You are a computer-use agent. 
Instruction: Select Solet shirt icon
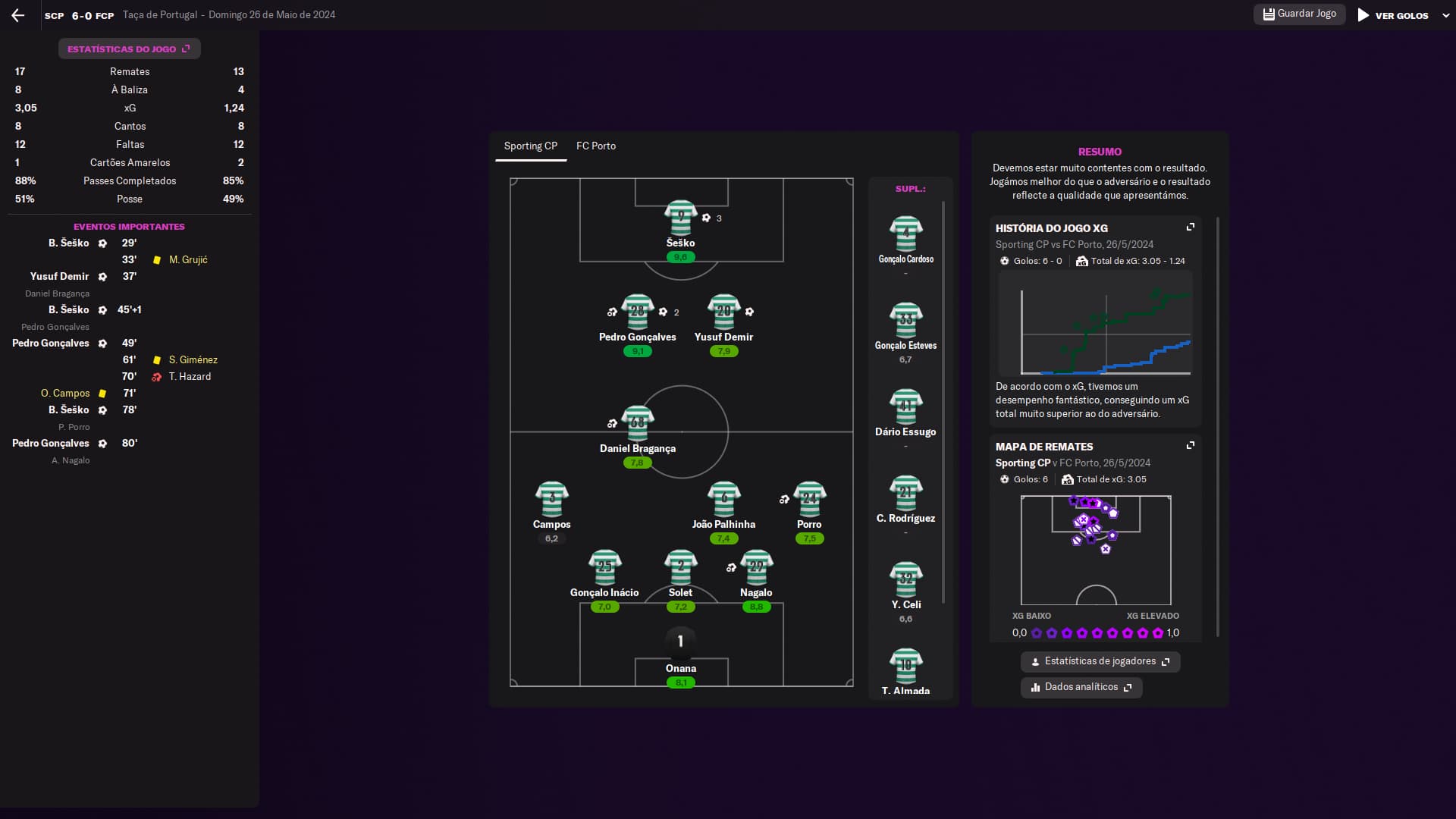pyautogui.click(x=680, y=567)
